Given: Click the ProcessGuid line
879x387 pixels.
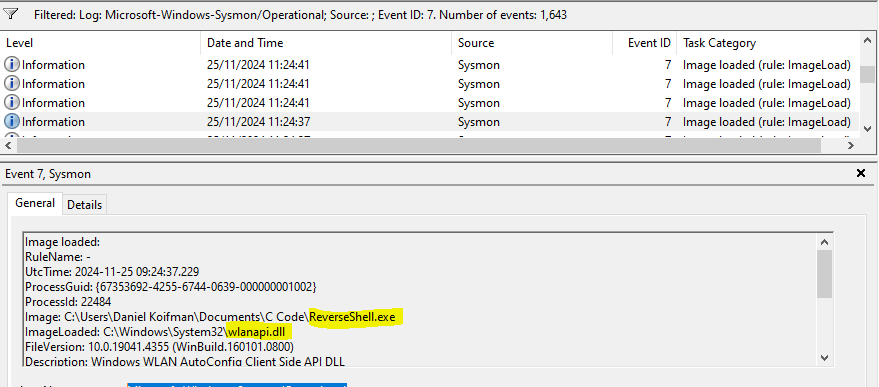Looking at the screenshot, I should [x=171, y=287].
